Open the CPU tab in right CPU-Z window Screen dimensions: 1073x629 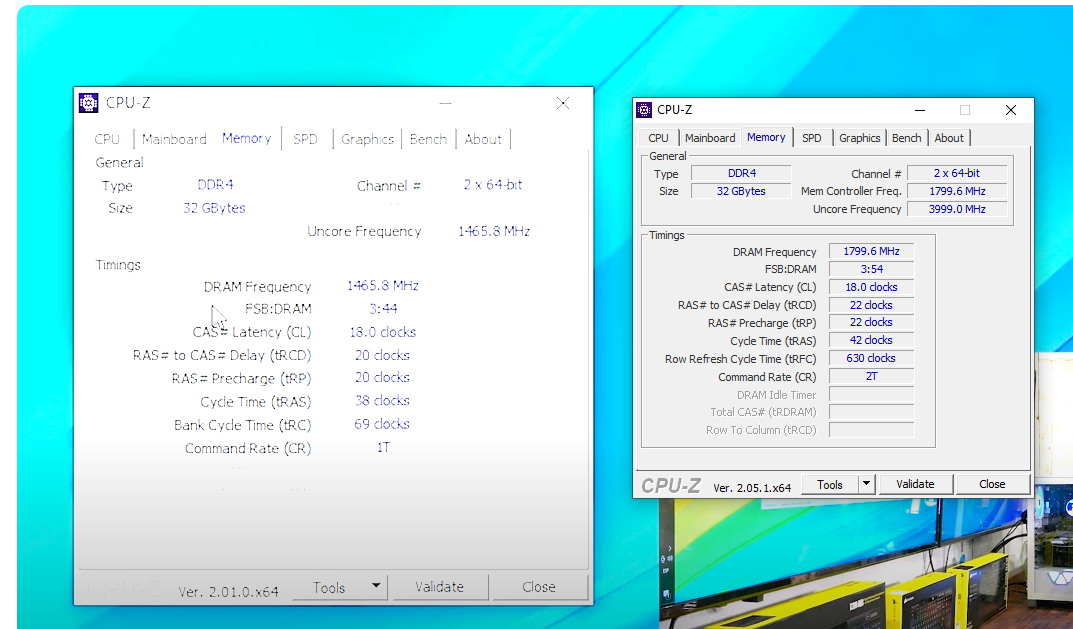coord(658,138)
